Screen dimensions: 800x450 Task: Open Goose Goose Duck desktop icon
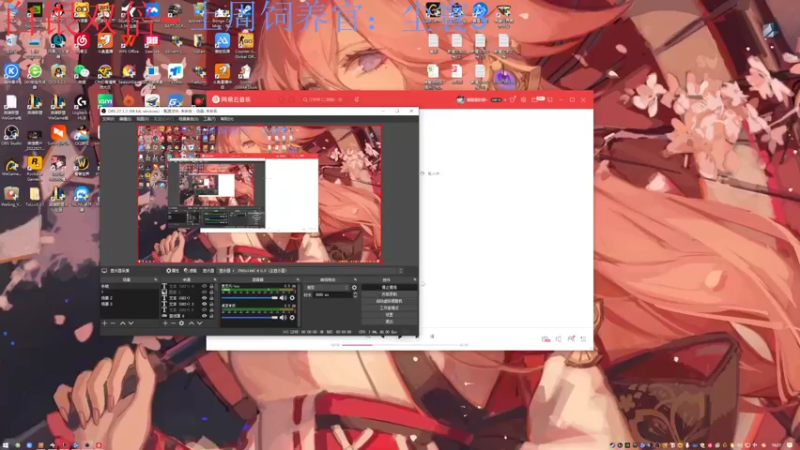tap(245, 77)
